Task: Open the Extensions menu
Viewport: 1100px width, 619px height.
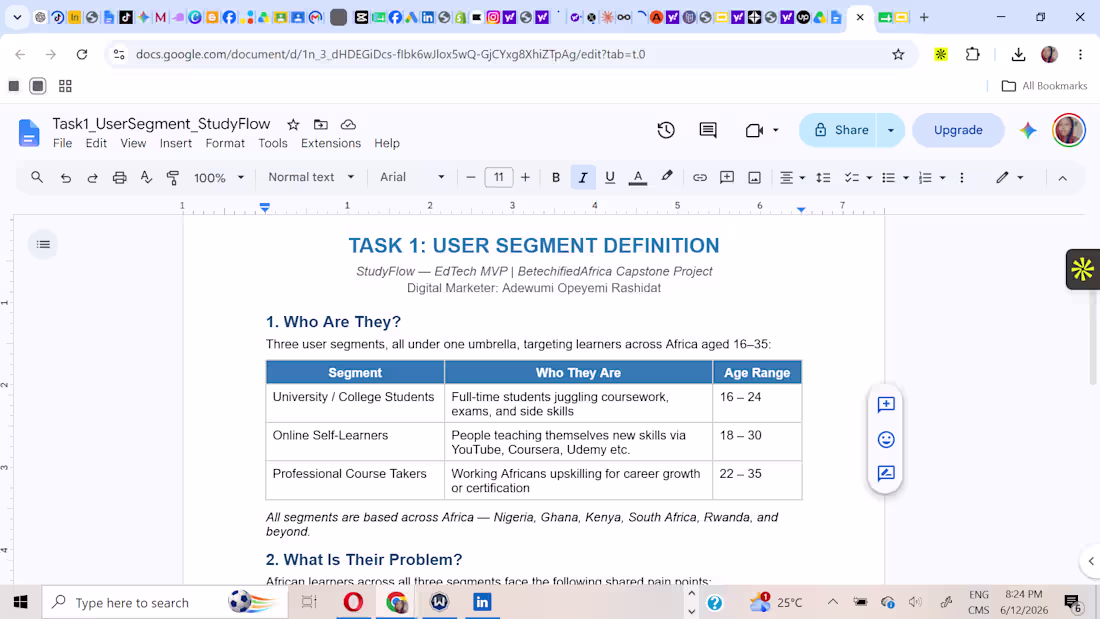Action: click(x=331, y=143)
